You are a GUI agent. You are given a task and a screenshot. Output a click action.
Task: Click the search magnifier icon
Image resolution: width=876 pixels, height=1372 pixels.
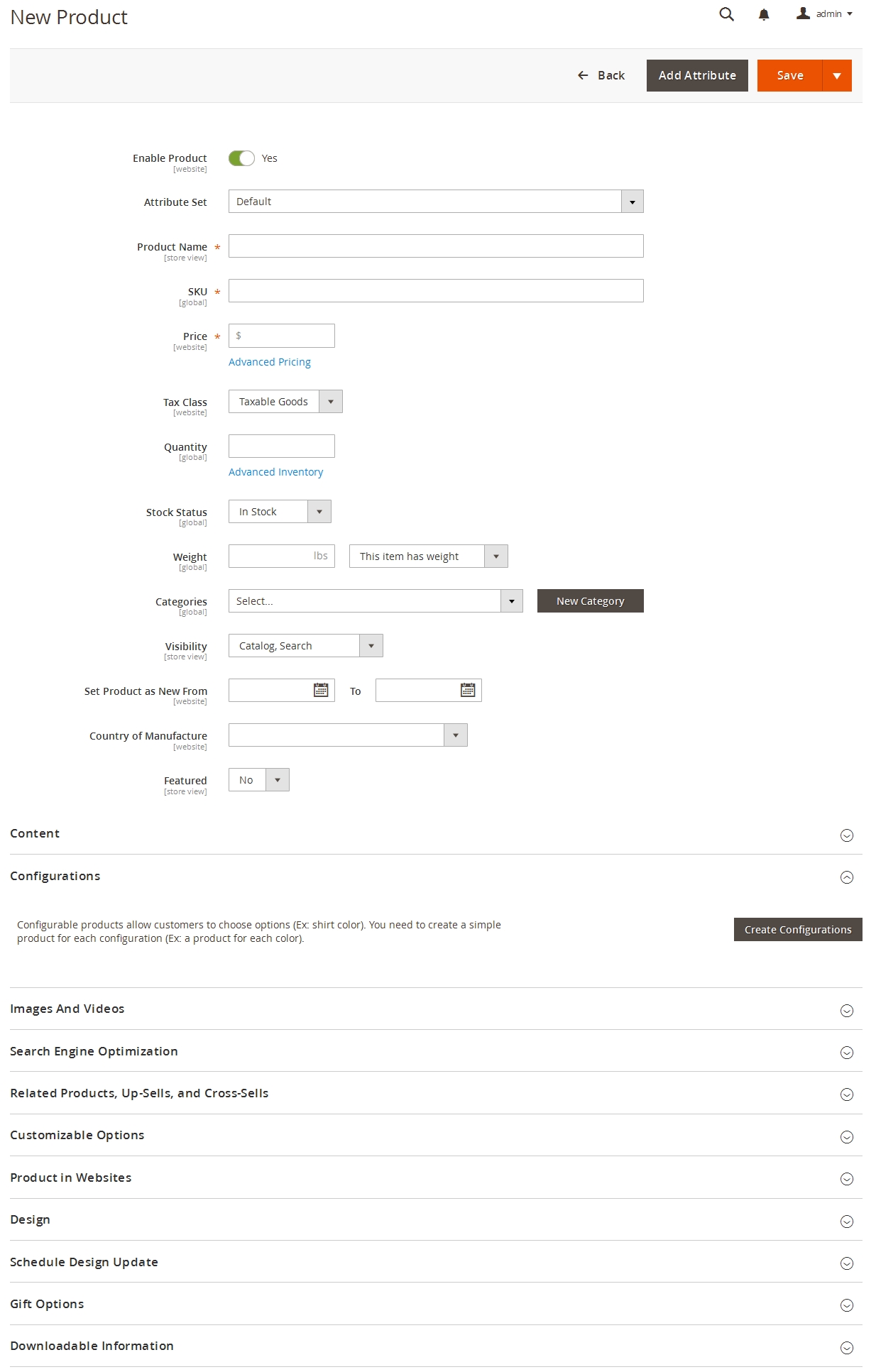coord(726,14)
